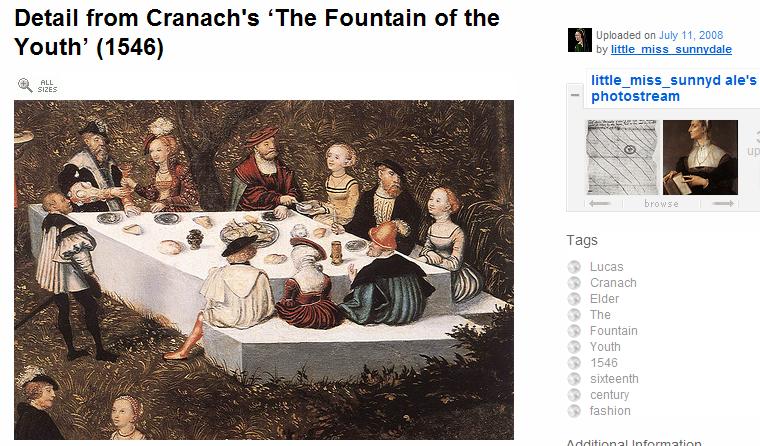Open the sixteenth tag

pos(614,379)
